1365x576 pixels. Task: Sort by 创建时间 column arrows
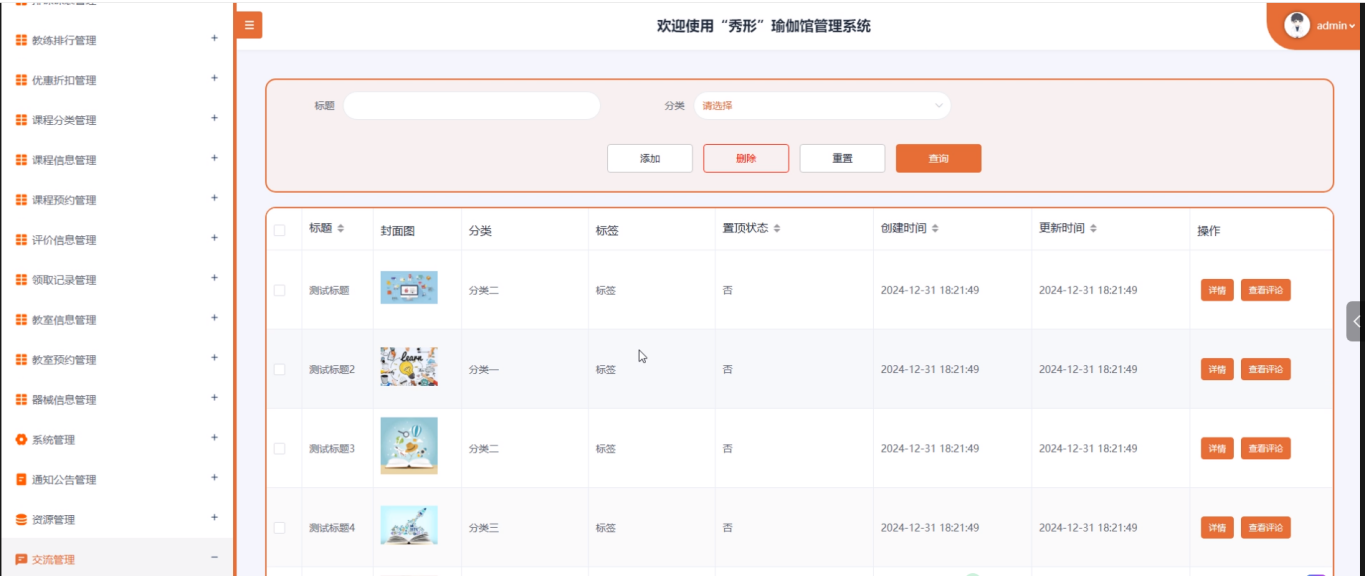click(935, 229)
